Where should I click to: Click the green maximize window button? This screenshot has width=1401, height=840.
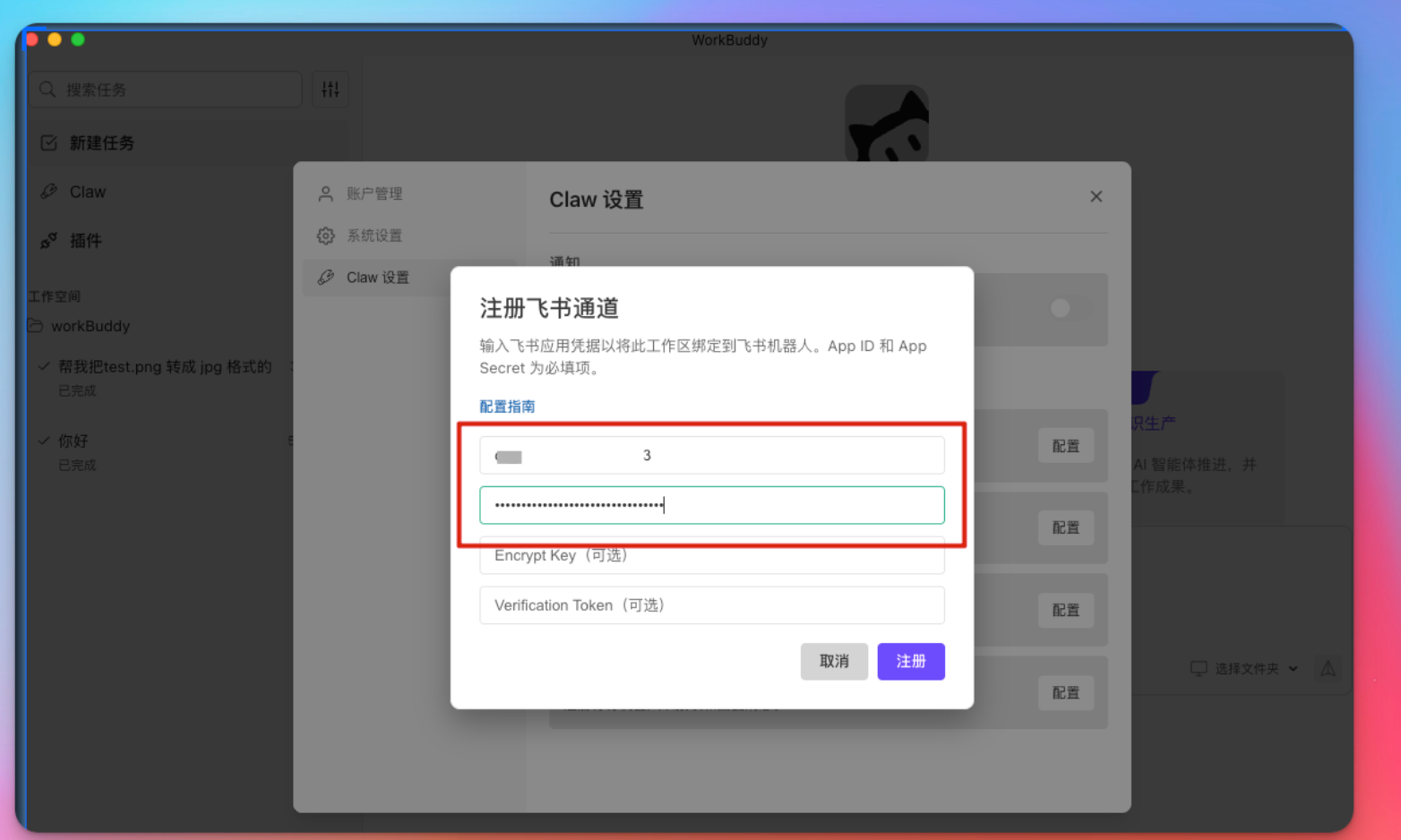(x=78, y=39)
